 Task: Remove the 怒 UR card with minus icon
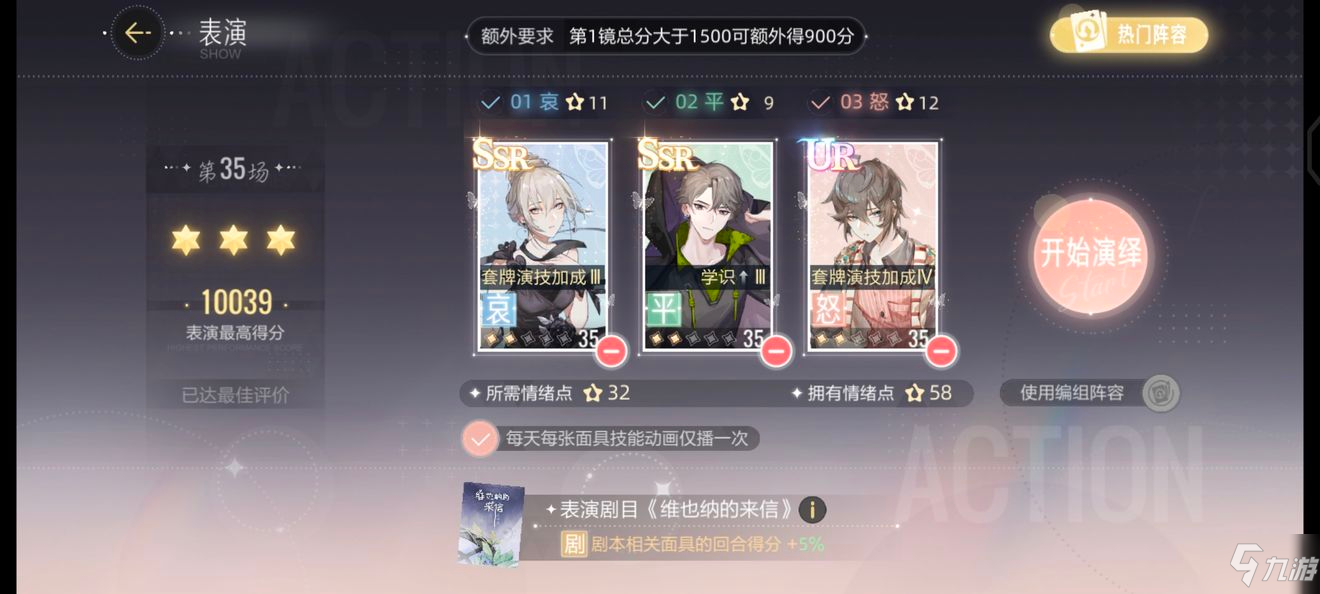941,351
